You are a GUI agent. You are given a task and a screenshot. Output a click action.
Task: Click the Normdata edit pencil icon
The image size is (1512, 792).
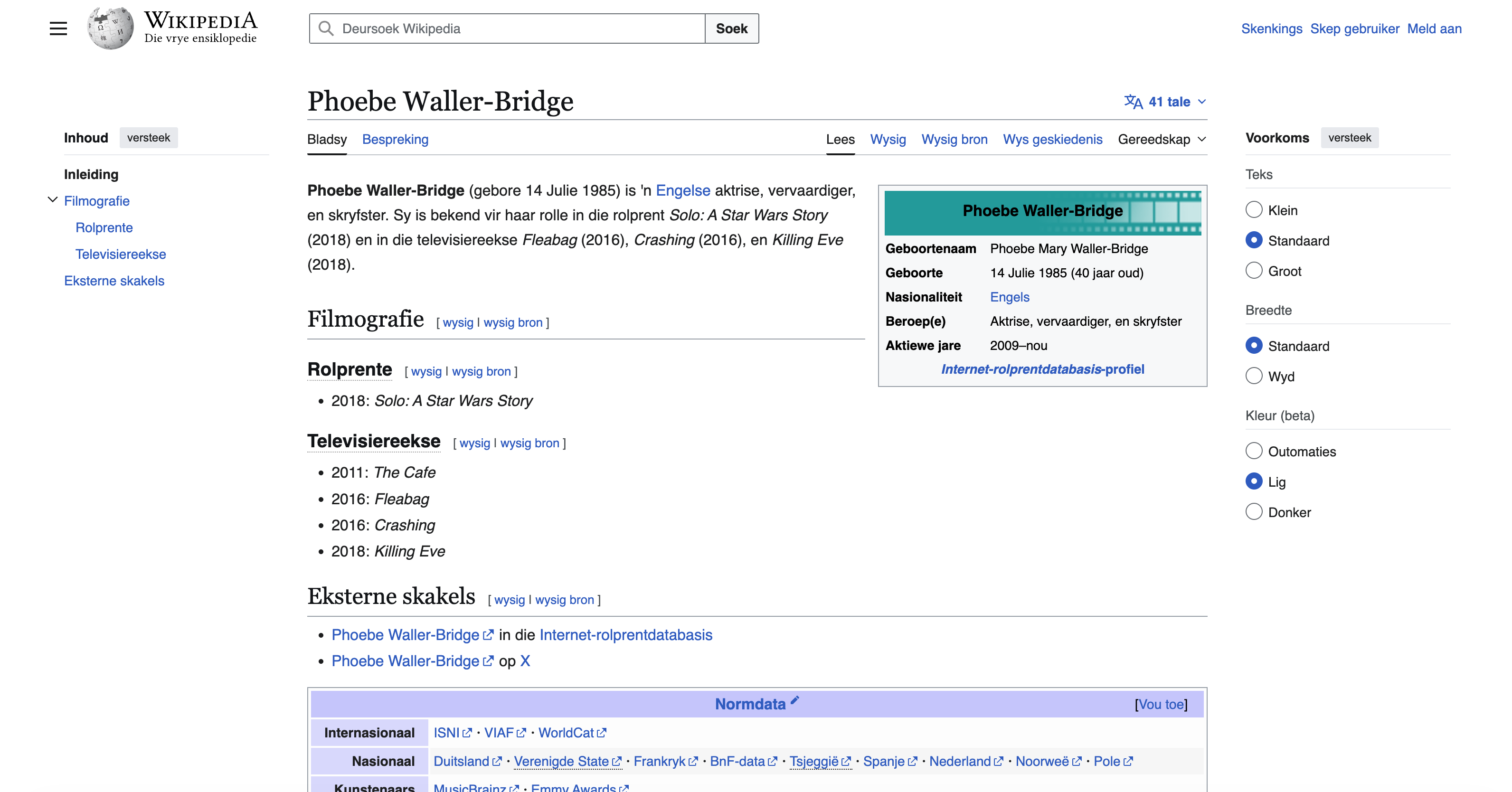point(795,699)
